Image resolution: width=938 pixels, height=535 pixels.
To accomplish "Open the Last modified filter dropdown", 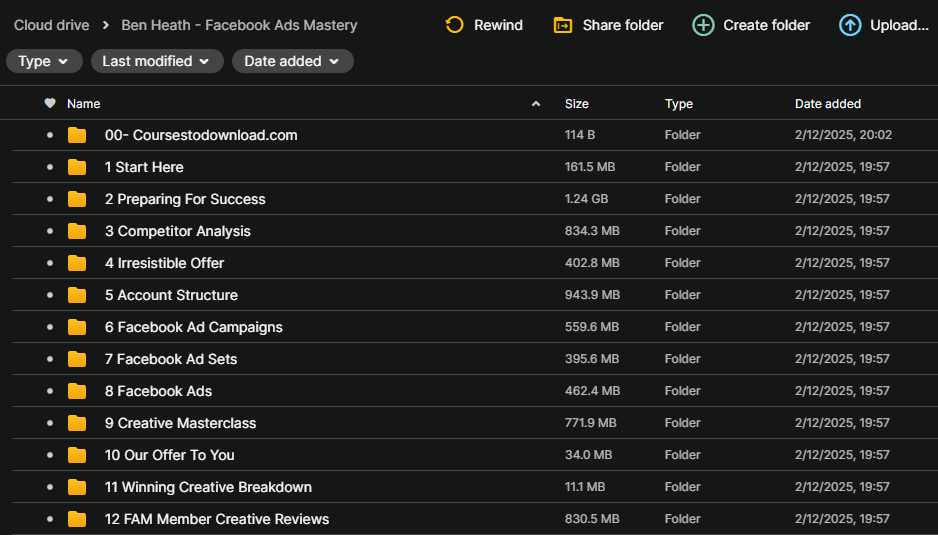I will point(157,61).
